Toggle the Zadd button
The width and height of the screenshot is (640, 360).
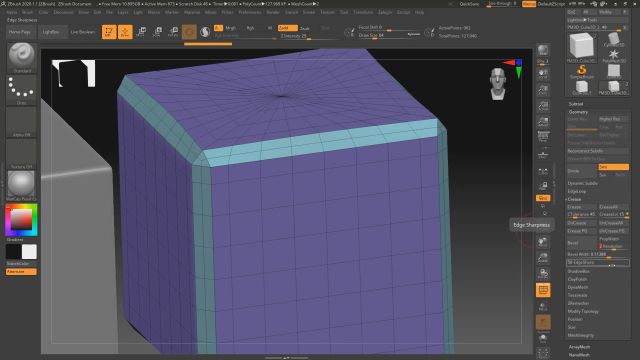click(287, 28)
